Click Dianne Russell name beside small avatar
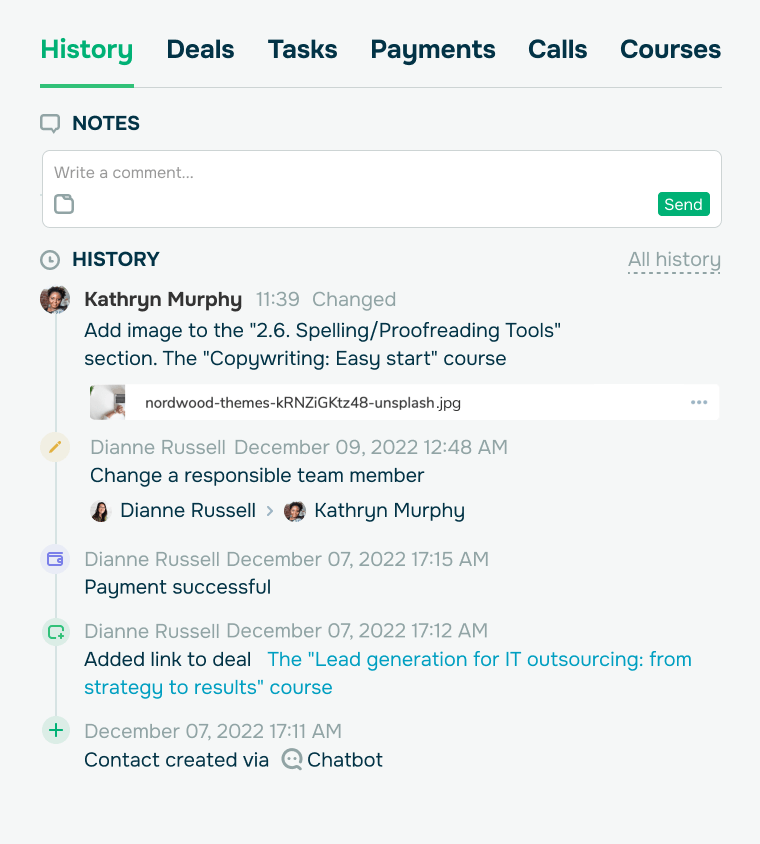 click(x=188, y=511)
